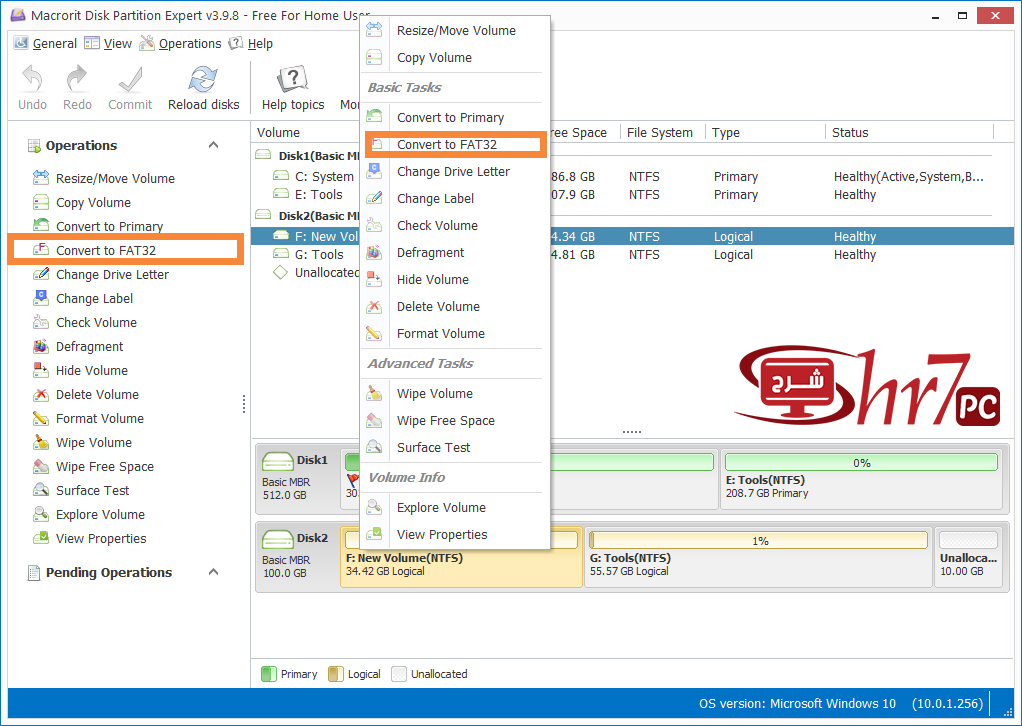
Task: Click sidebar Defragment icon
Action: 40,346
